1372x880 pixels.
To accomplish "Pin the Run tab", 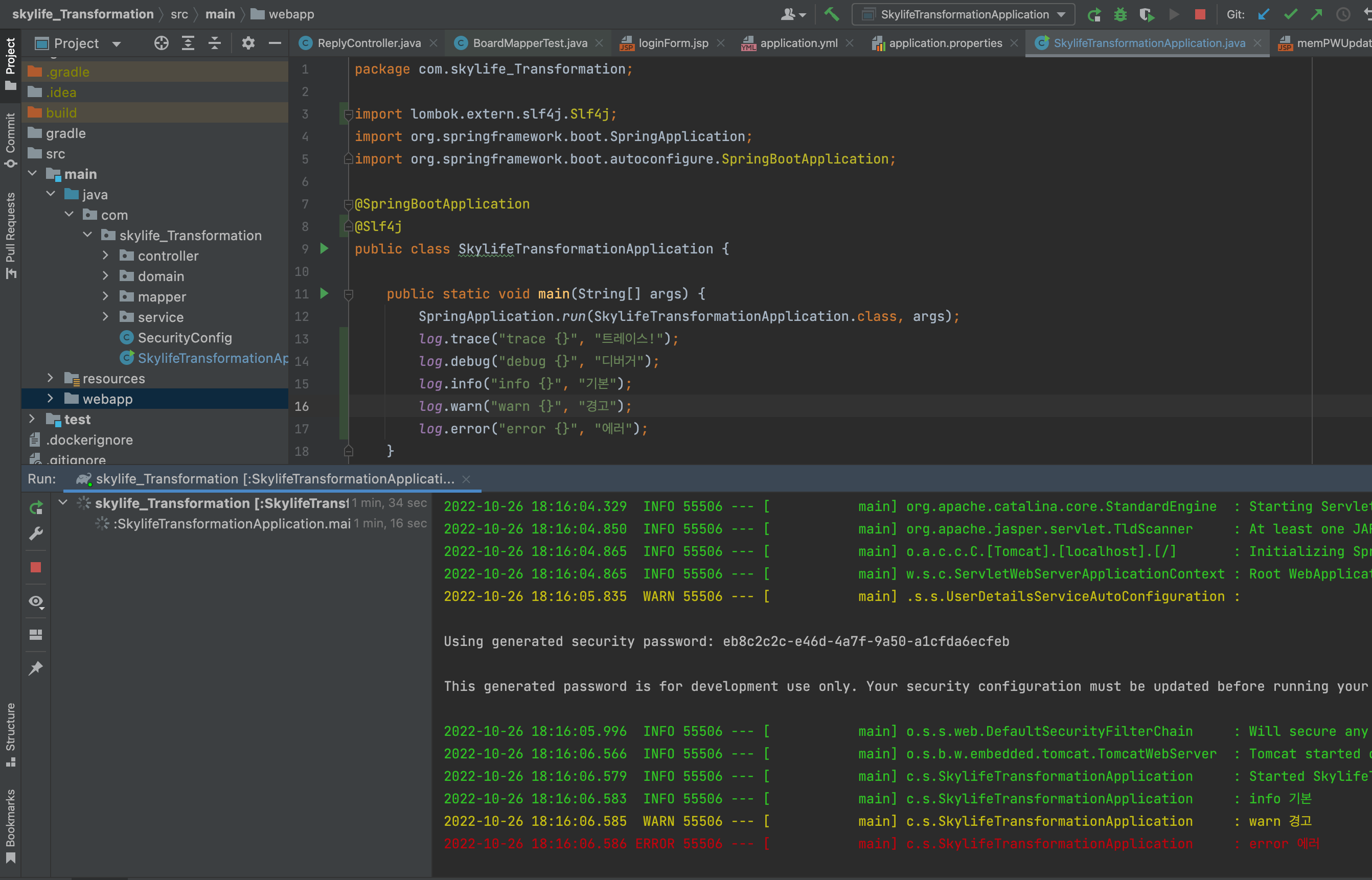I will tap(36, 668).
